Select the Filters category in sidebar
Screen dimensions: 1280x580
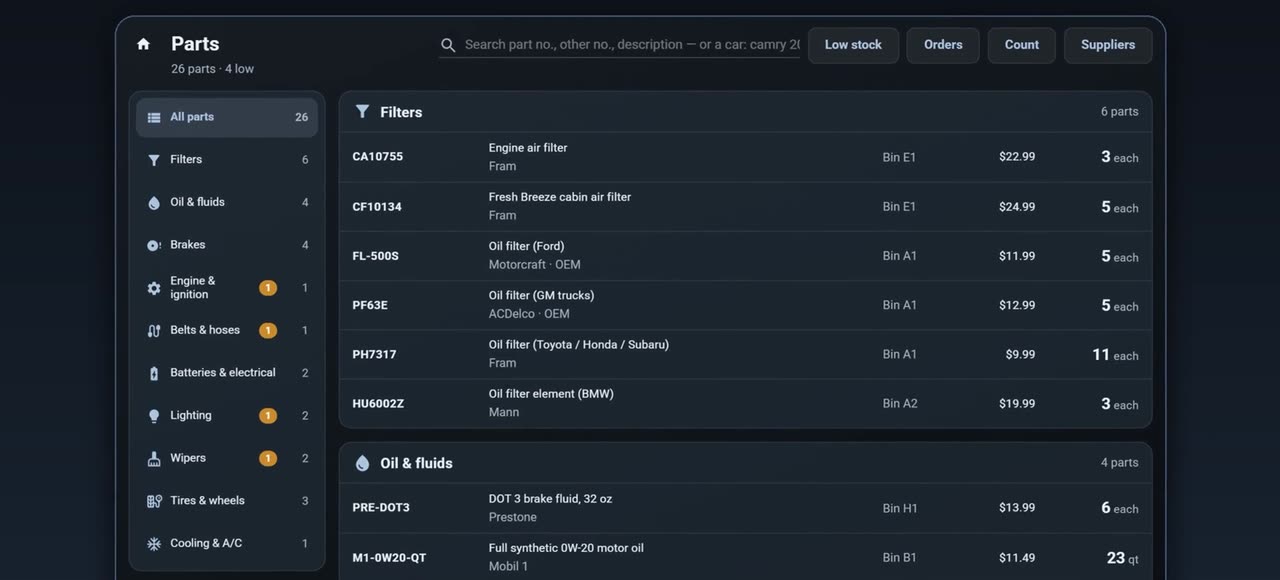point(227,160)
